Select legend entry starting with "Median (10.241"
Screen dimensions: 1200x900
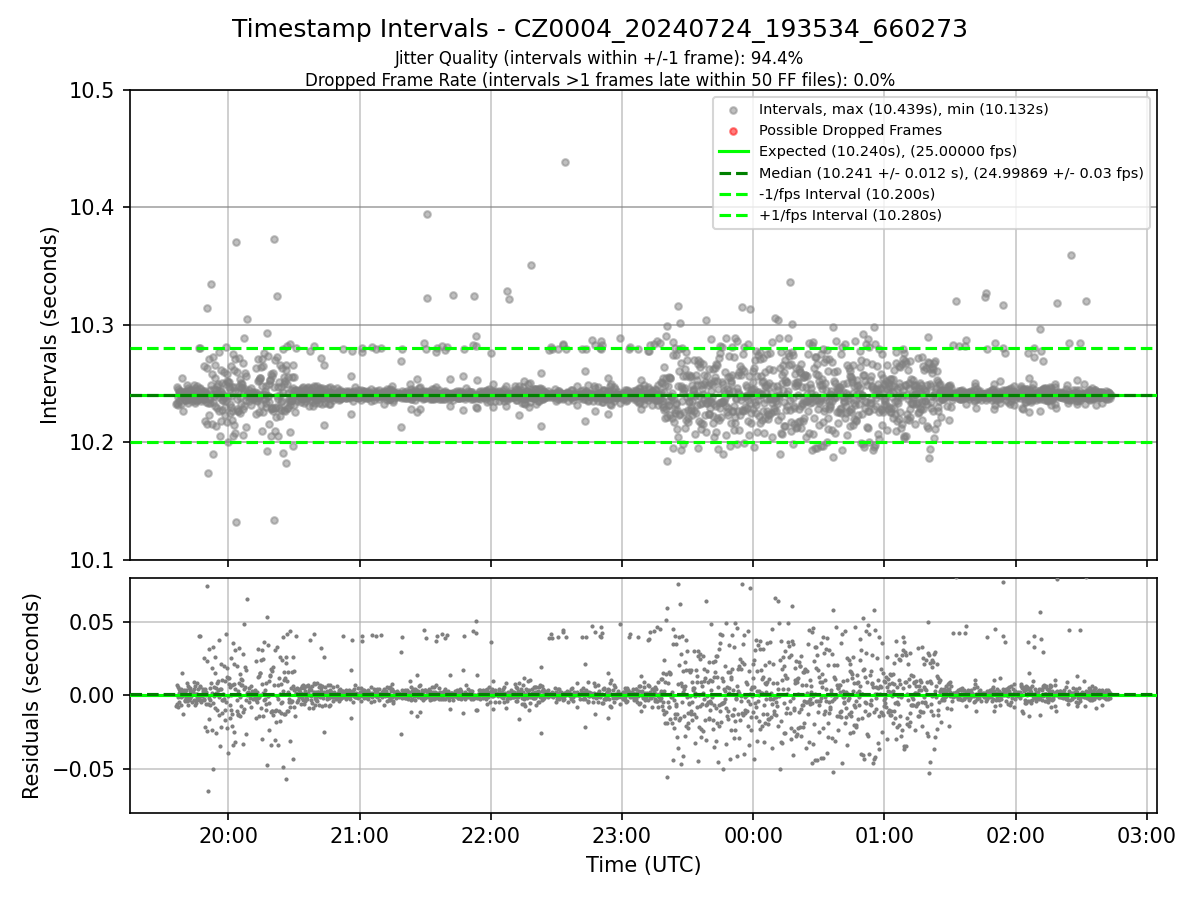[x=951, y=172]
